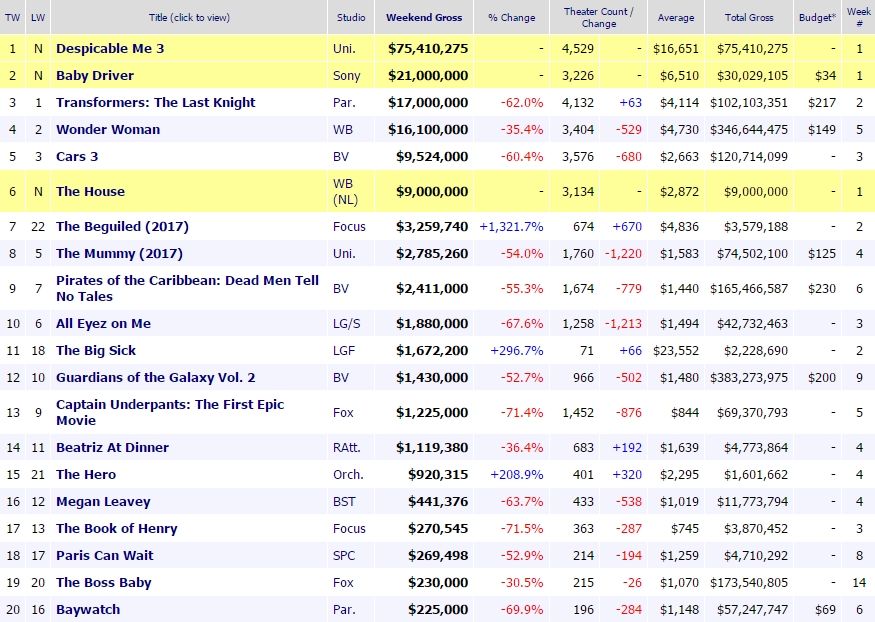Open The House title link
Image resolution: width=875 pixels, height=622 pixels.
click(x=90, y=191)
